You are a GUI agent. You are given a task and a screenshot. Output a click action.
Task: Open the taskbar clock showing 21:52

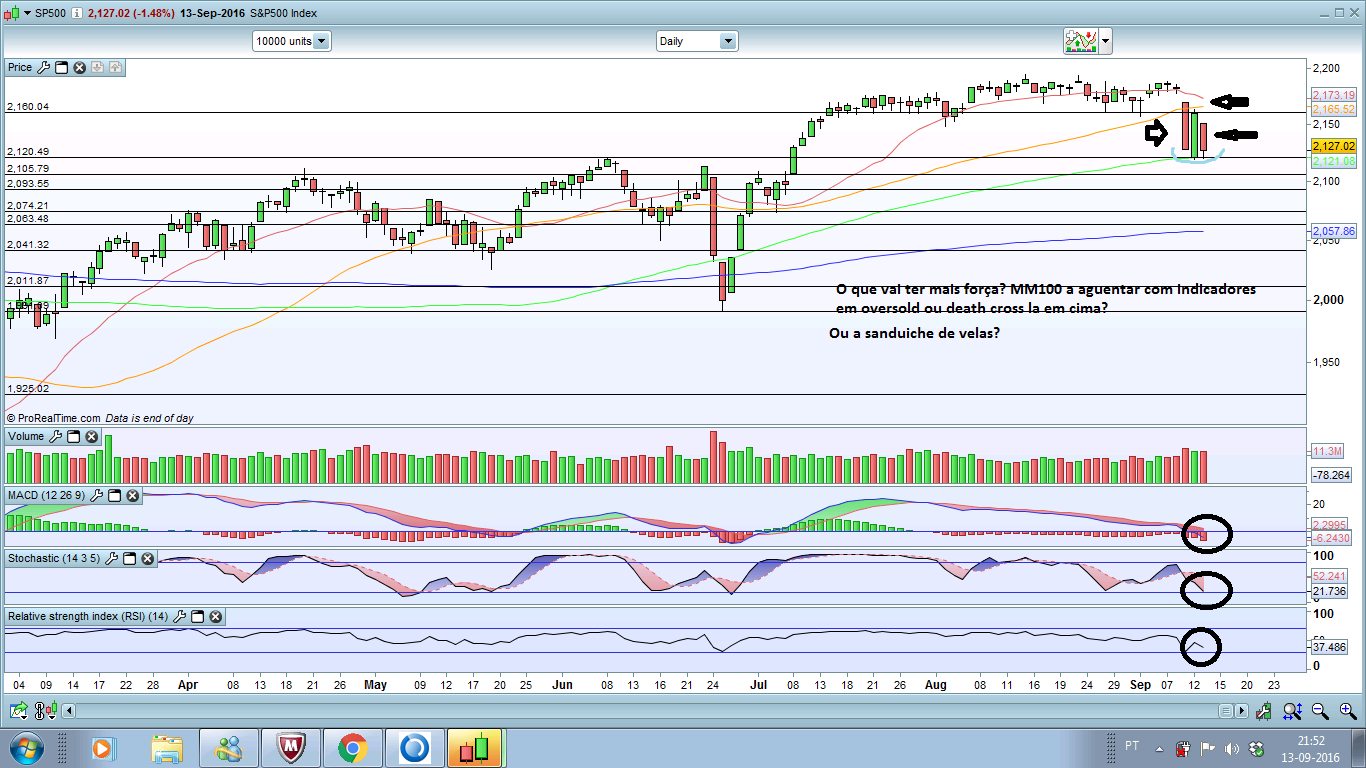pos(1309,748)
